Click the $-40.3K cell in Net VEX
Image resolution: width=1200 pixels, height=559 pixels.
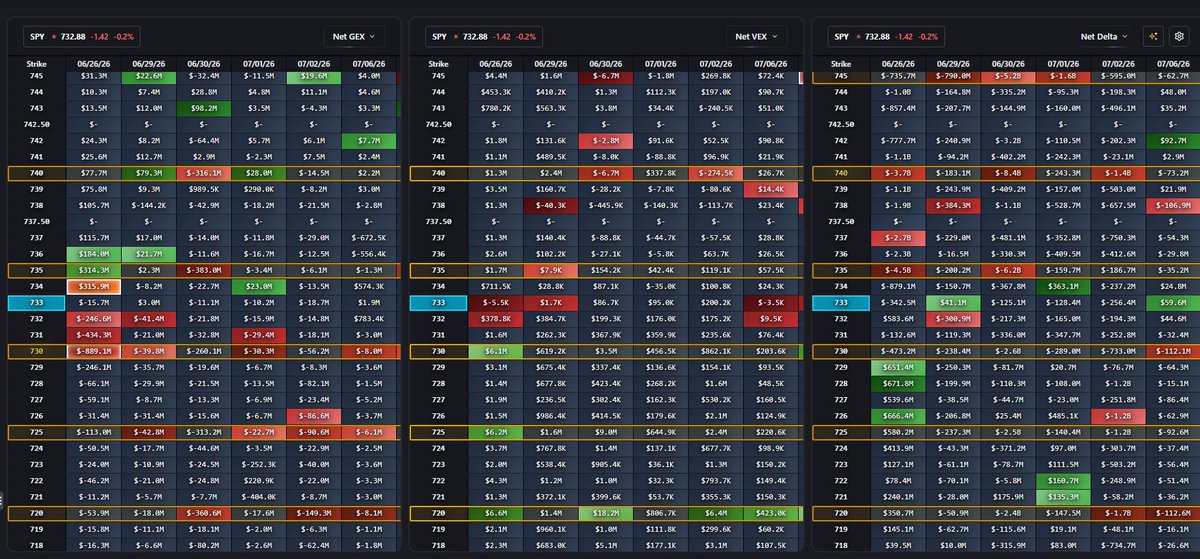(x=549, y=205)
